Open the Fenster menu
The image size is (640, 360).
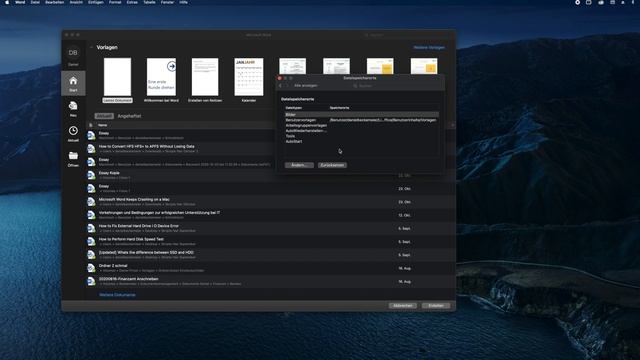point(167,2)
